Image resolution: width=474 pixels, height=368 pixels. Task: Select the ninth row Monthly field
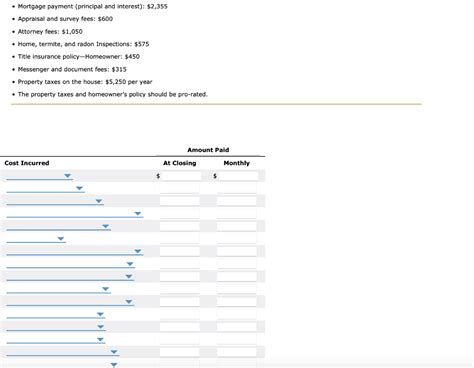(237, 277)
